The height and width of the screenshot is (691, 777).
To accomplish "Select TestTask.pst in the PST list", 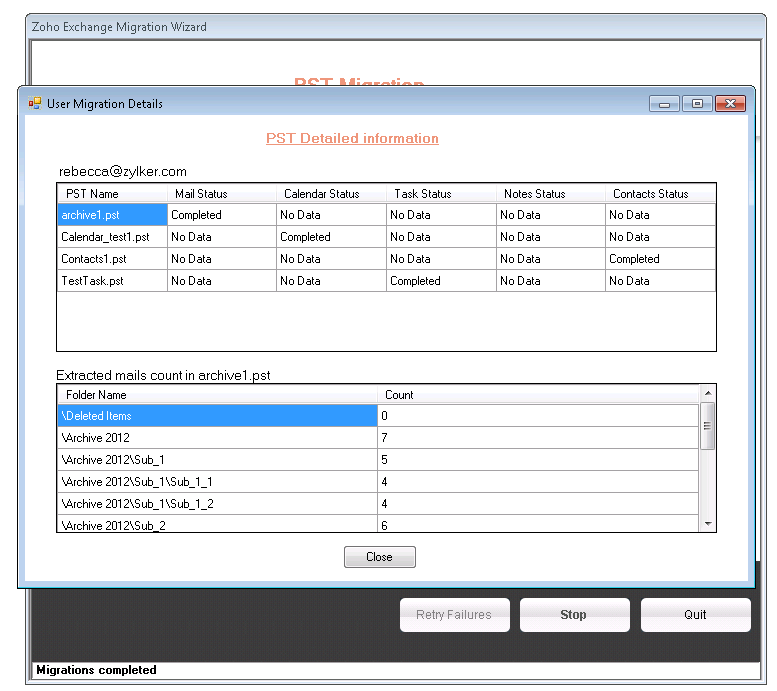I will click(111, 281).
